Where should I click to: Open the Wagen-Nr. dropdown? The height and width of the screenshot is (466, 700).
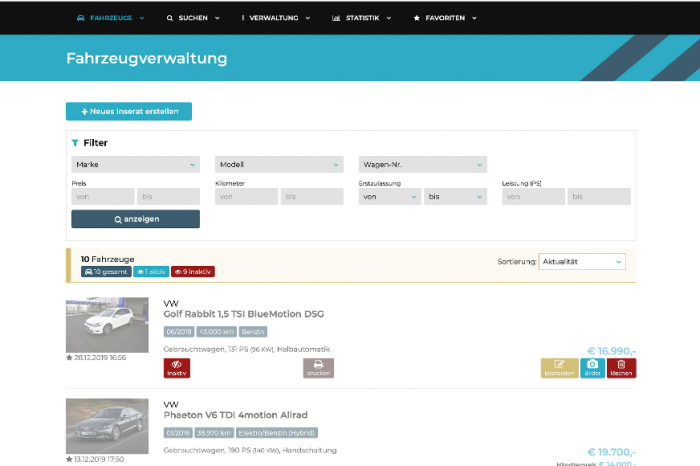(422, 164)
